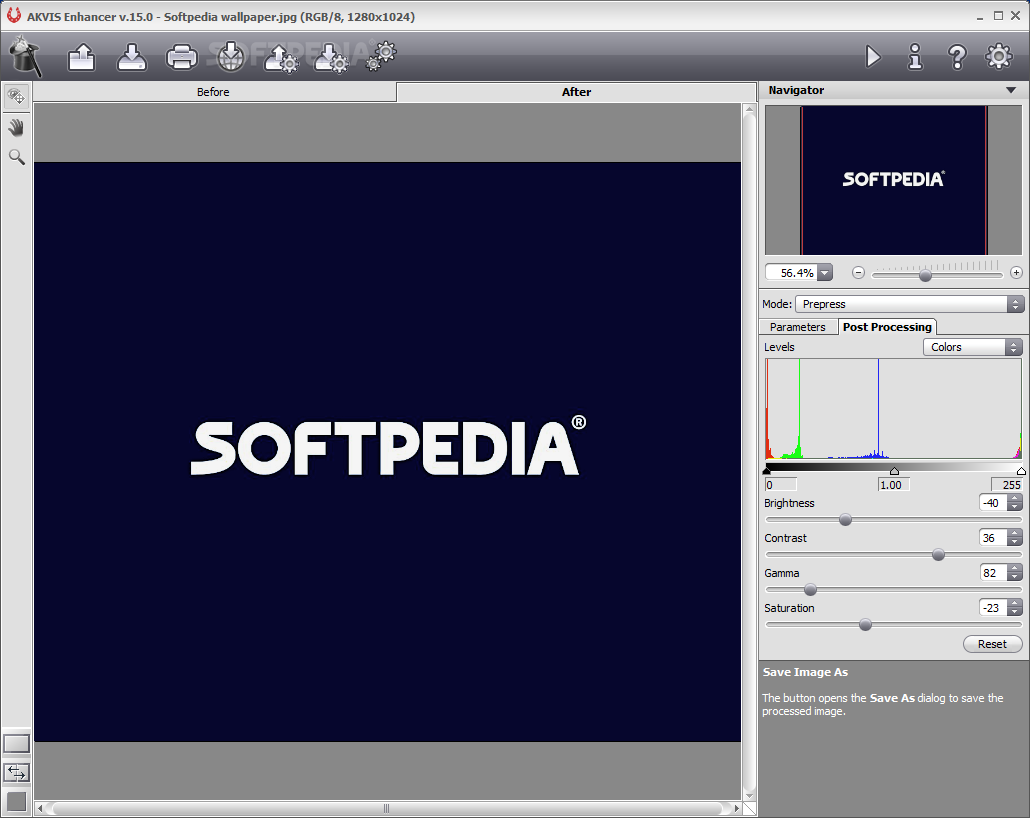The height and width of the screenshot is (818, 1030).
Task: Click the Saturation value field showing -23
Action: (x=993, y=608)
